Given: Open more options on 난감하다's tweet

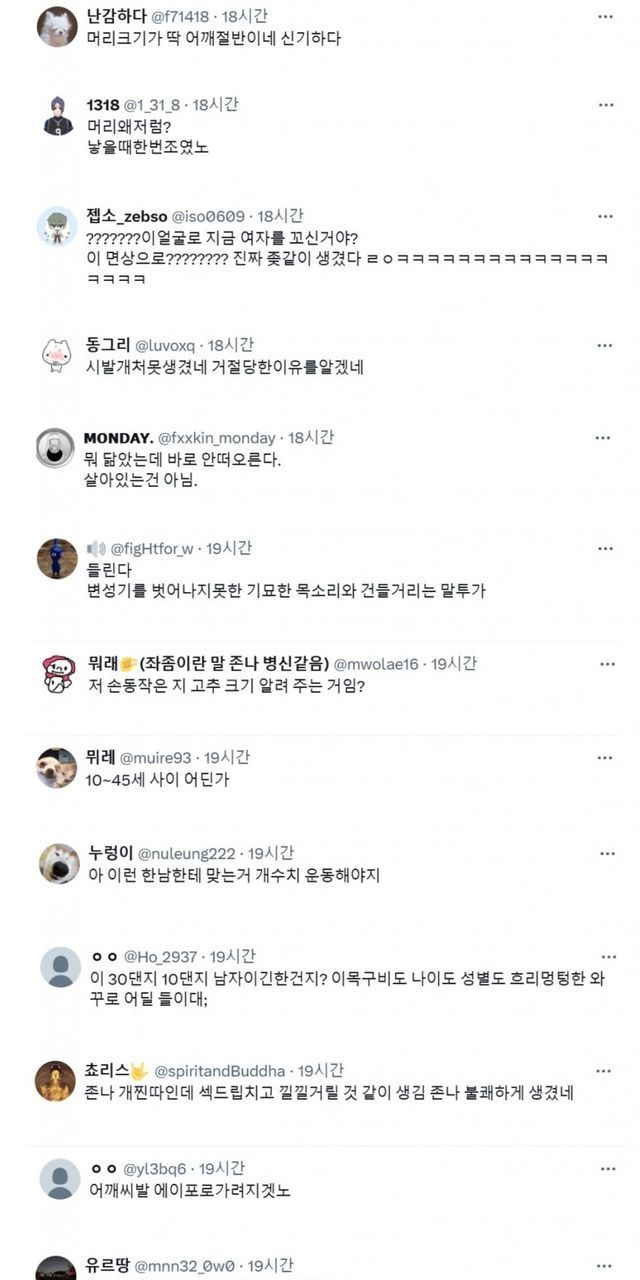Looking at the screenshot, I should [x=606, y=18].
